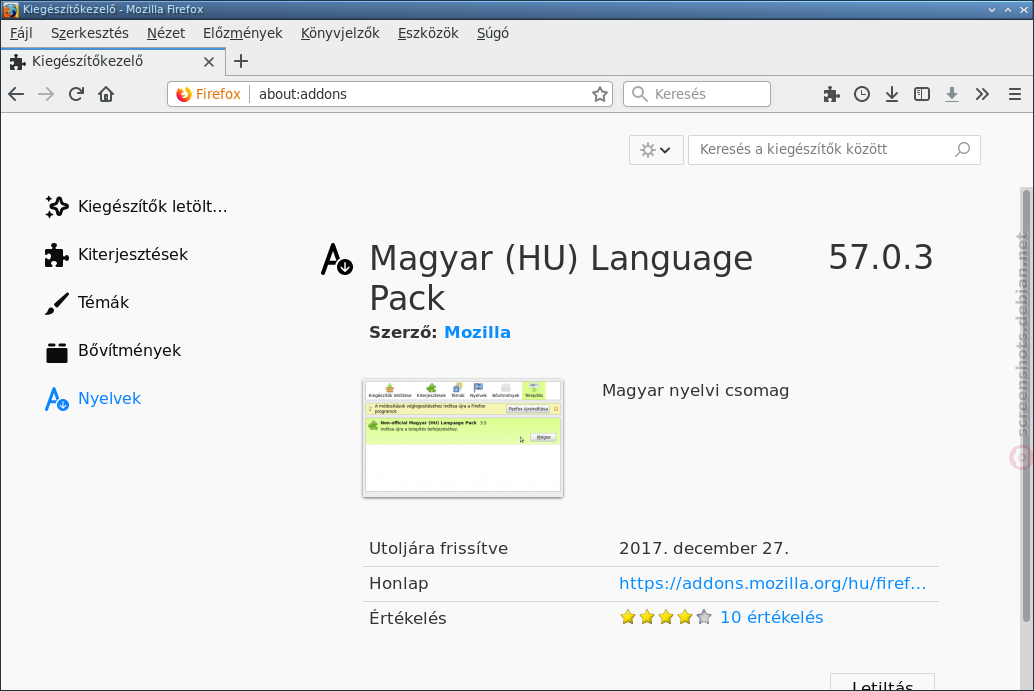Image resolution: width=1034 pixels, height=691 pixels.
Task: Click the greyed download toolbar icon
Action: coord(952,94)
